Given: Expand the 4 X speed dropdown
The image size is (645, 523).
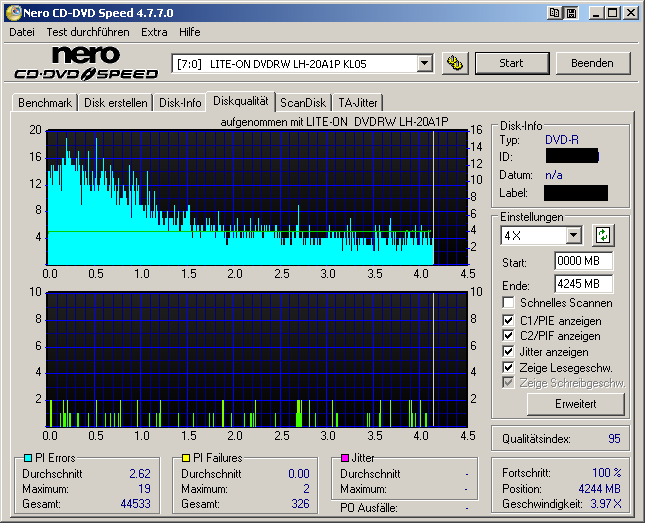Looking at the screenshot, I should click(573, 236).
